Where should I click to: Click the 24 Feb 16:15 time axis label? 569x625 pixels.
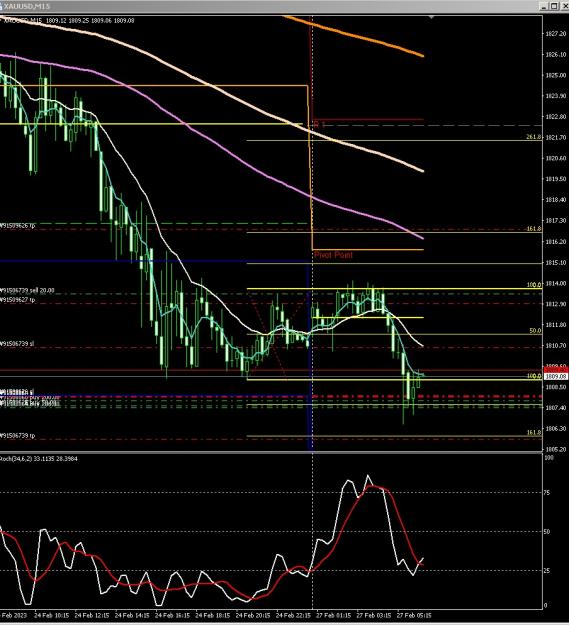click(x=173, y=615)
